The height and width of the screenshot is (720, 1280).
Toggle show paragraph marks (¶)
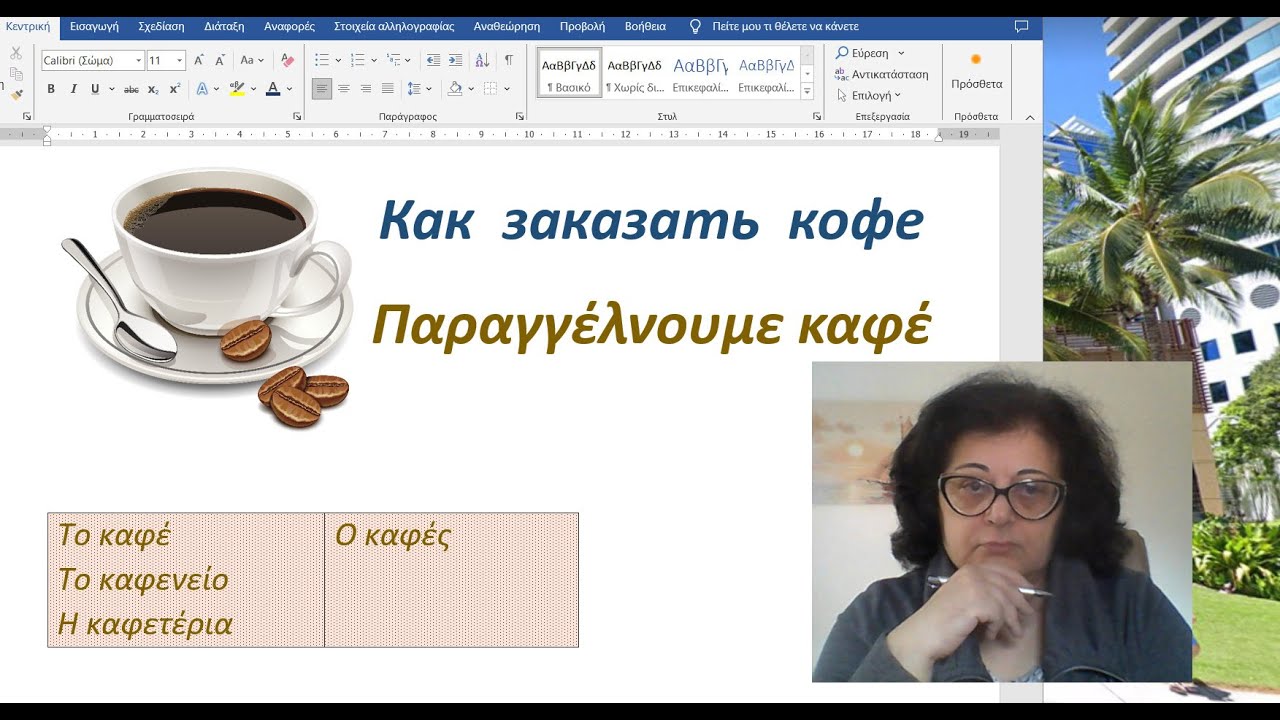click(x=509, y=60)
